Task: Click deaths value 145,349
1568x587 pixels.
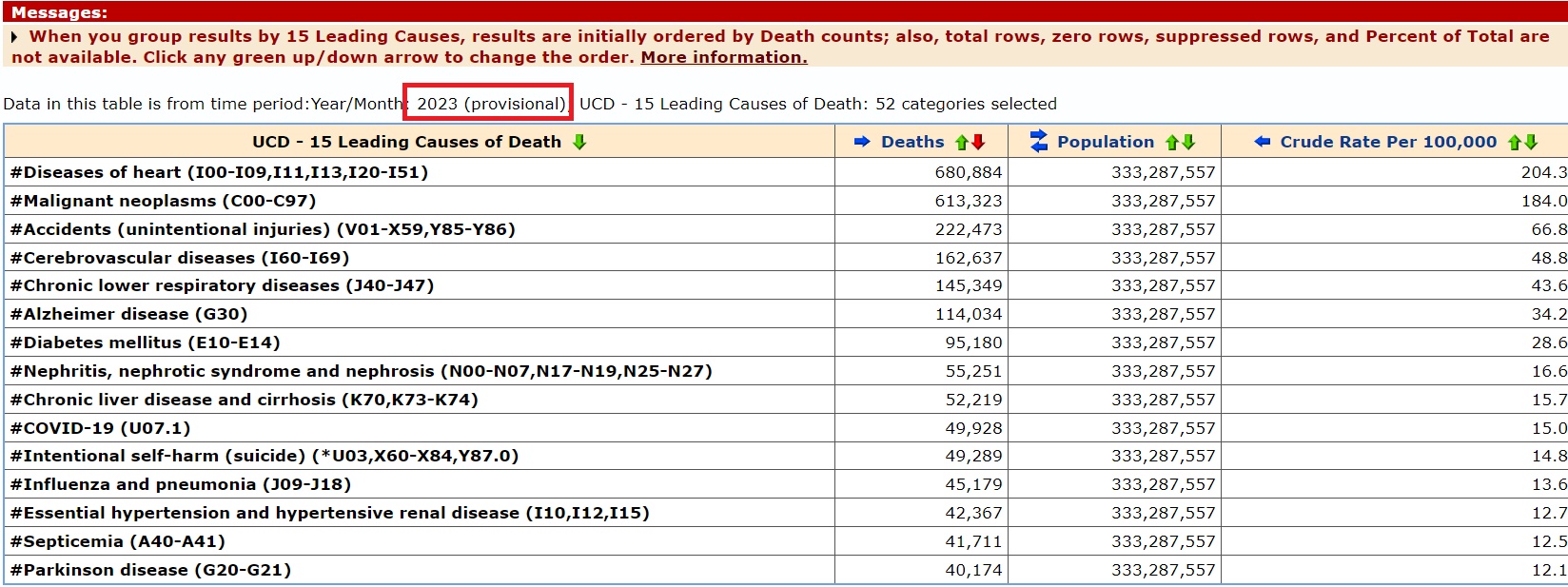Action: 969,285
